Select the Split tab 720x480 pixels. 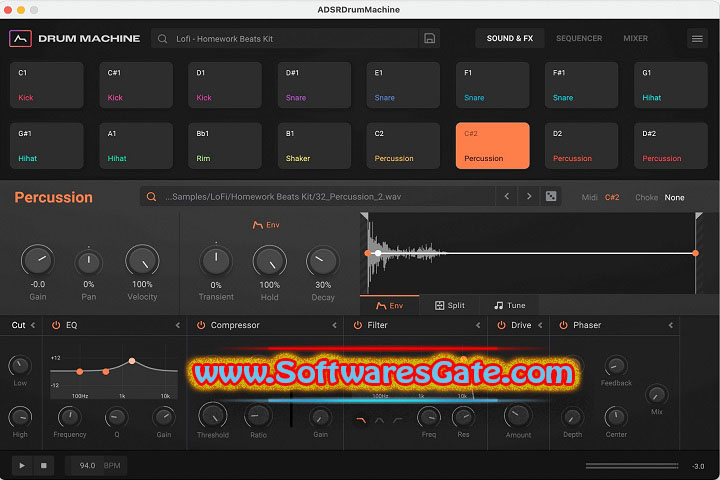point(450,305)
